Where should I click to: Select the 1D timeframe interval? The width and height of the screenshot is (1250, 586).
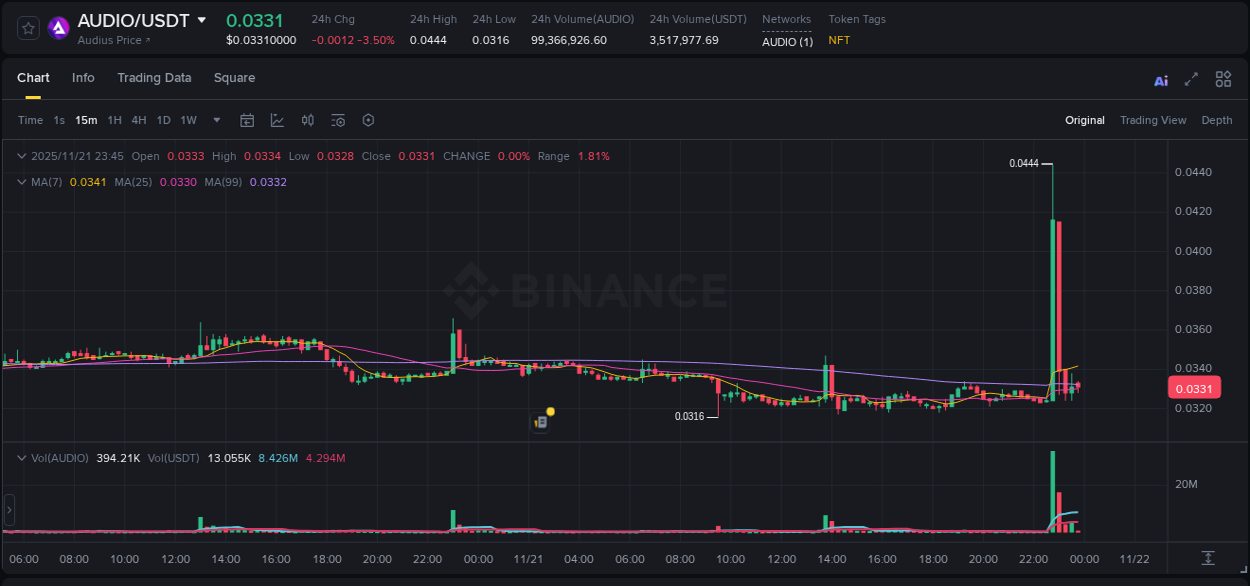click(163, 120)
